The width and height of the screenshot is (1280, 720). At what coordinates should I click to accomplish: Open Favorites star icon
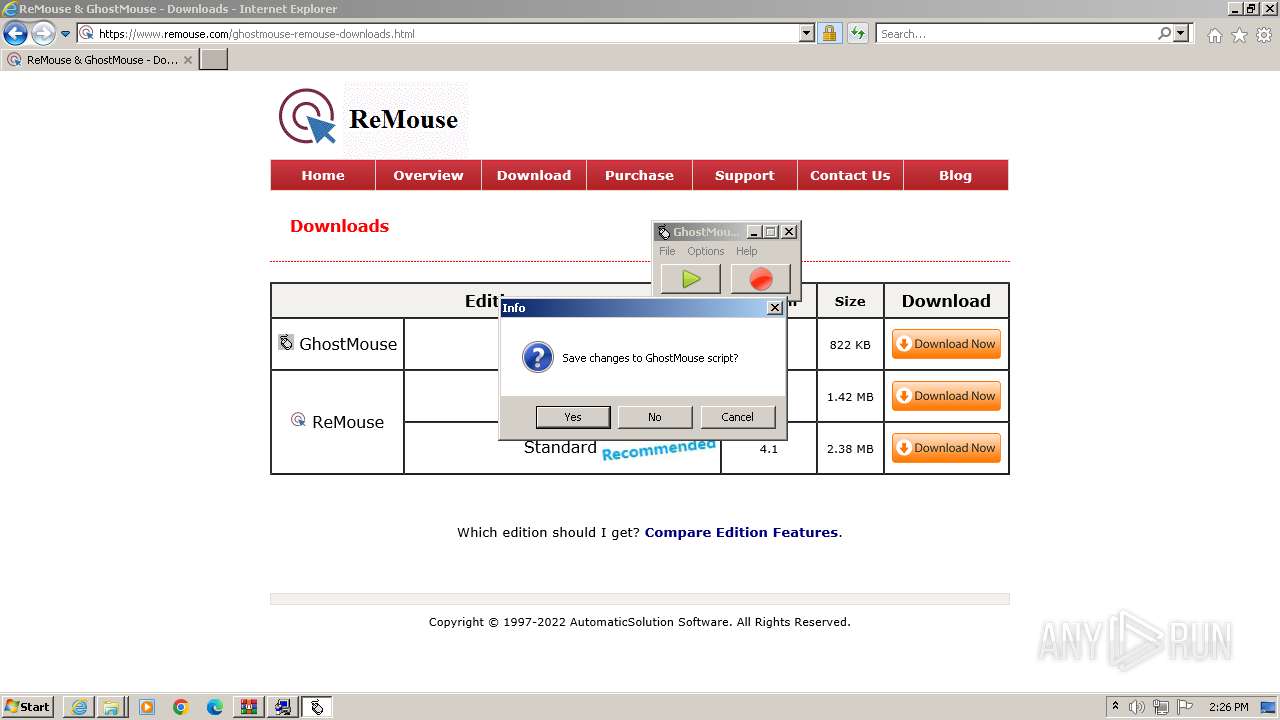pos(1239,35)
